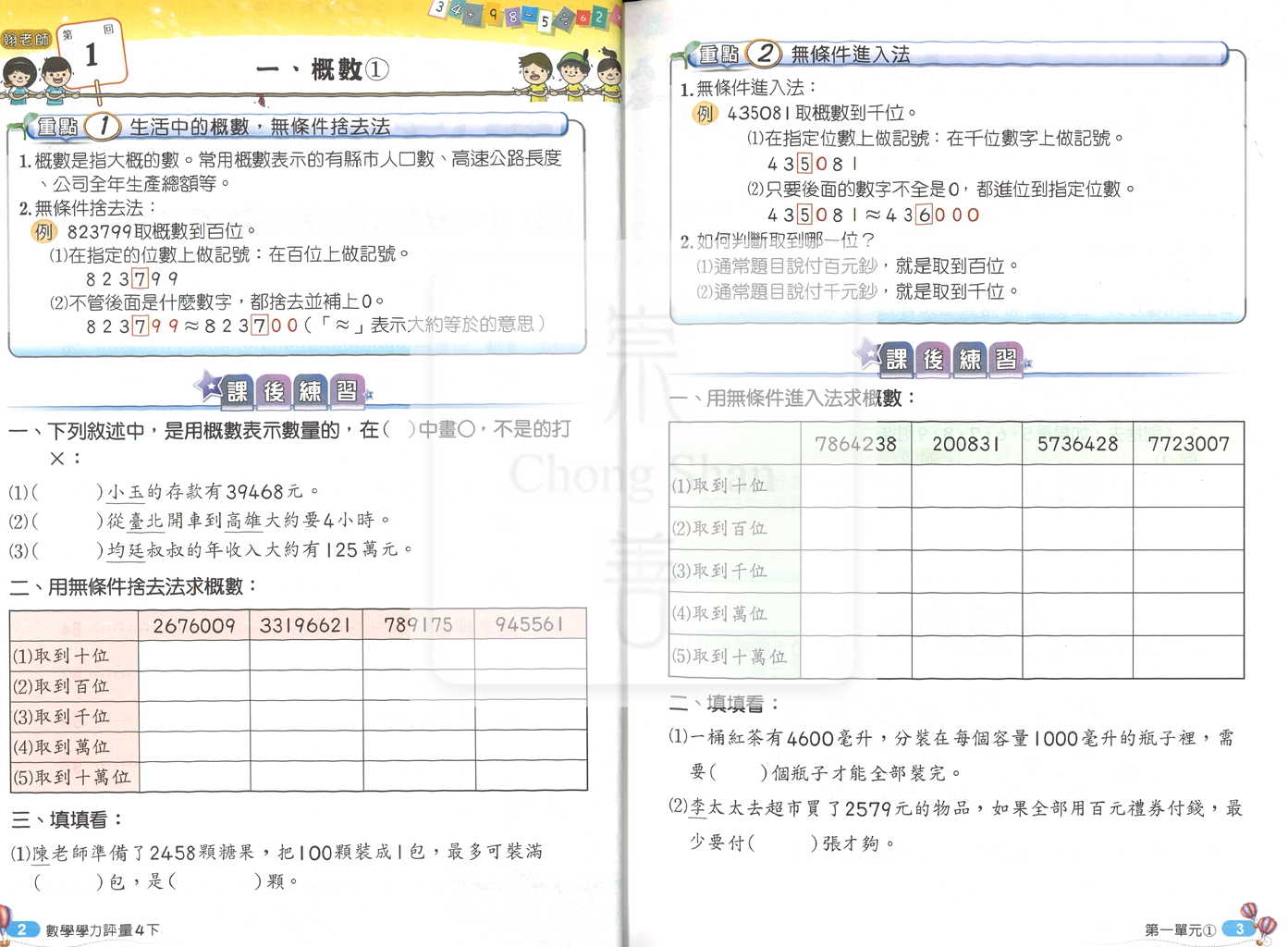1288x947 pixels.
Task: Click column header "5736428"
Action: 1077,444
